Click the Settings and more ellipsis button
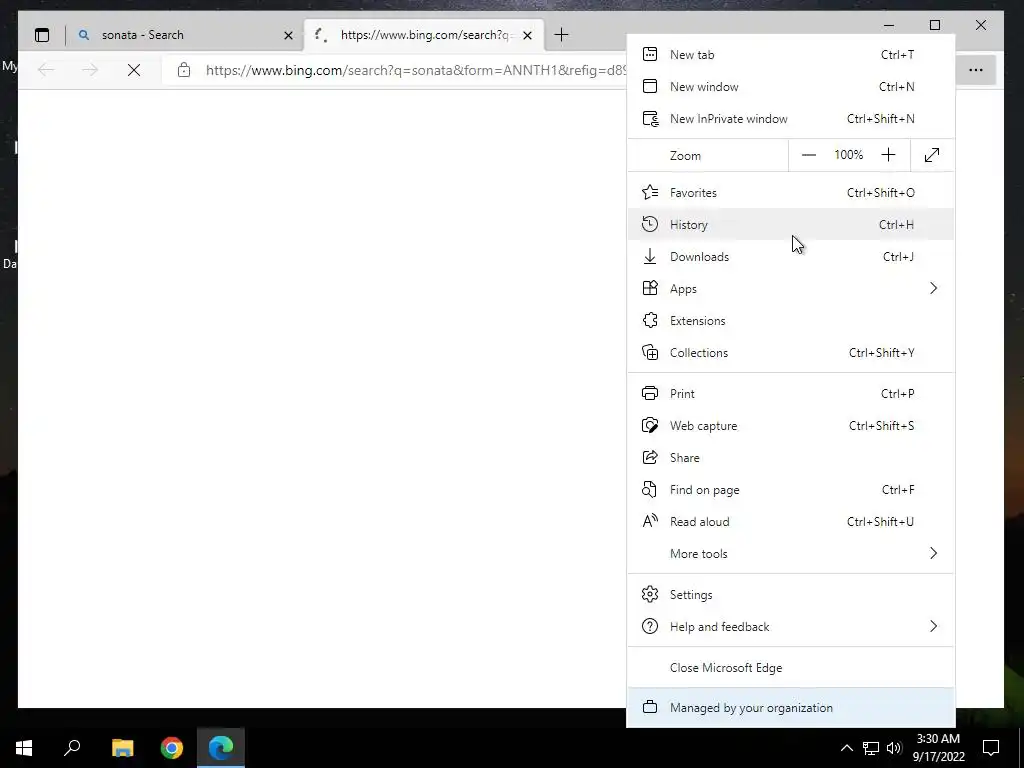The width and height of the screenshot is (1024, 768). (976, 70)
